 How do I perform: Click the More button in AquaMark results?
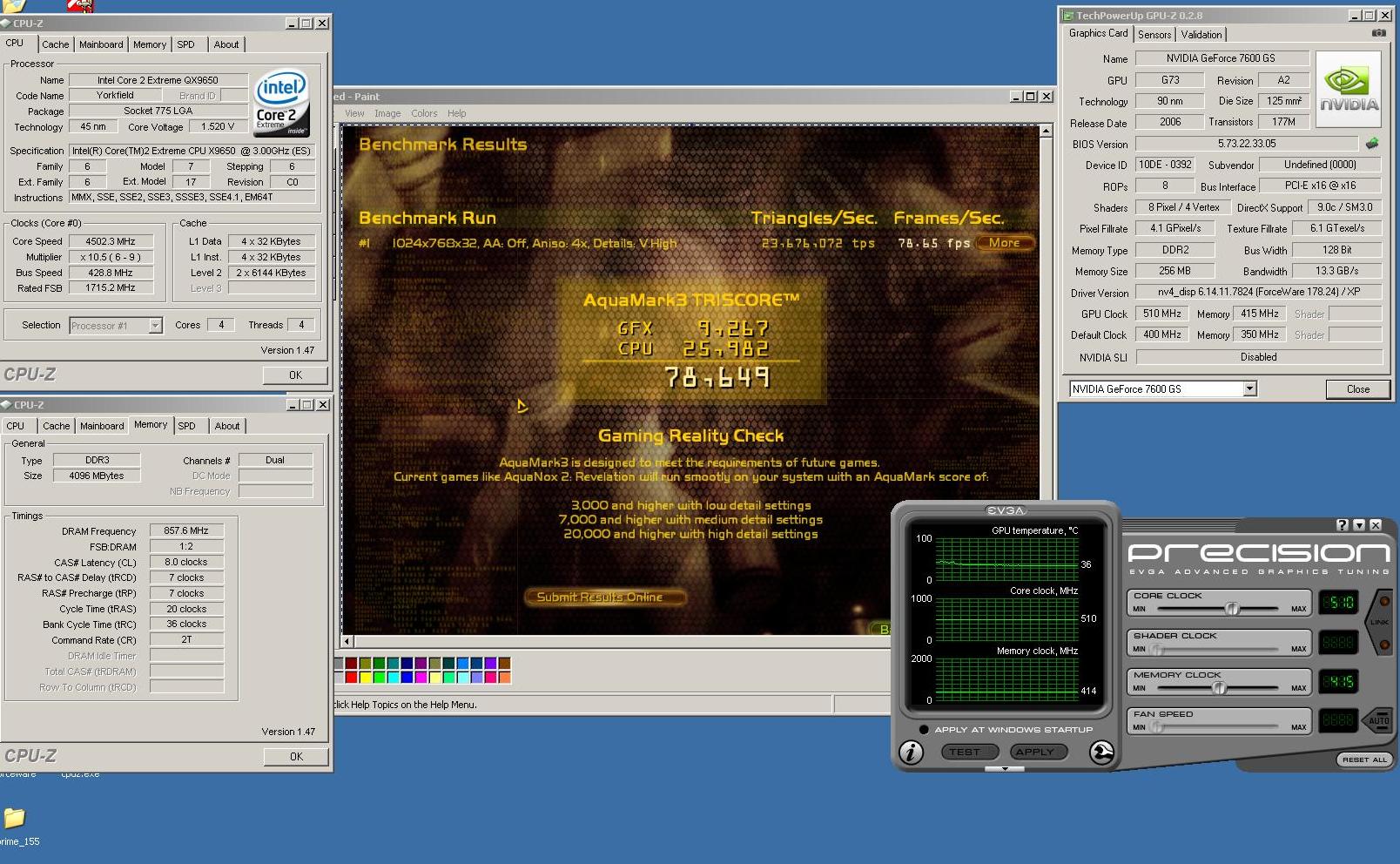(1005, 243)
